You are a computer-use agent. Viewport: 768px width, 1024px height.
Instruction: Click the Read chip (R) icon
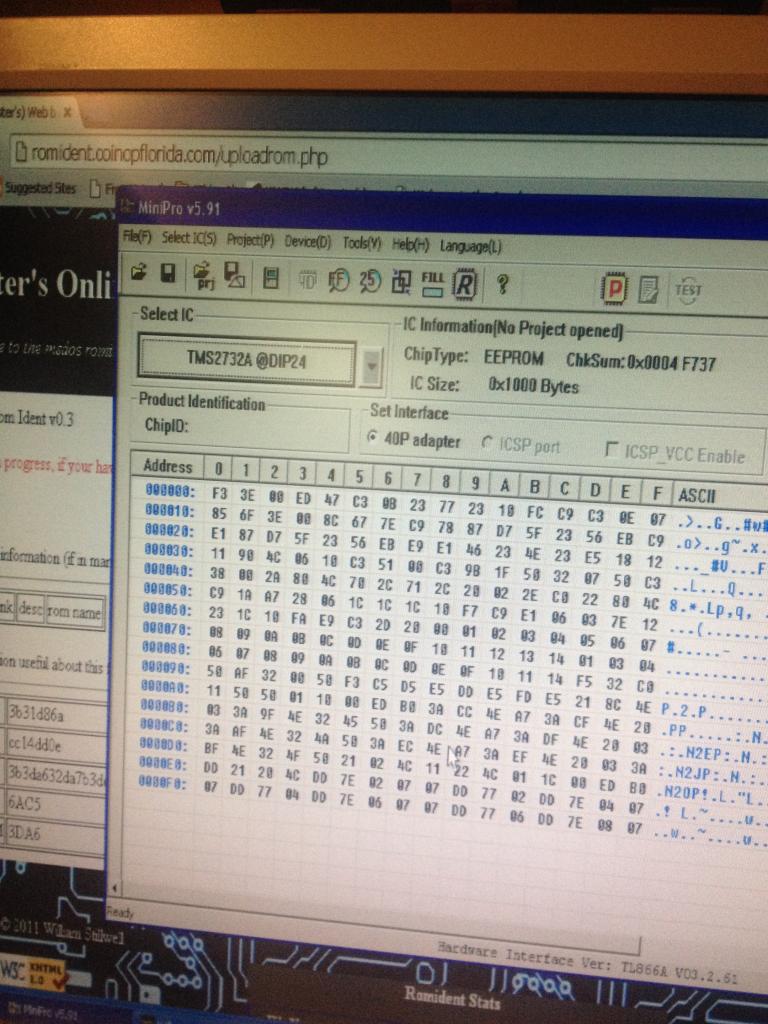tap(465, 285)
